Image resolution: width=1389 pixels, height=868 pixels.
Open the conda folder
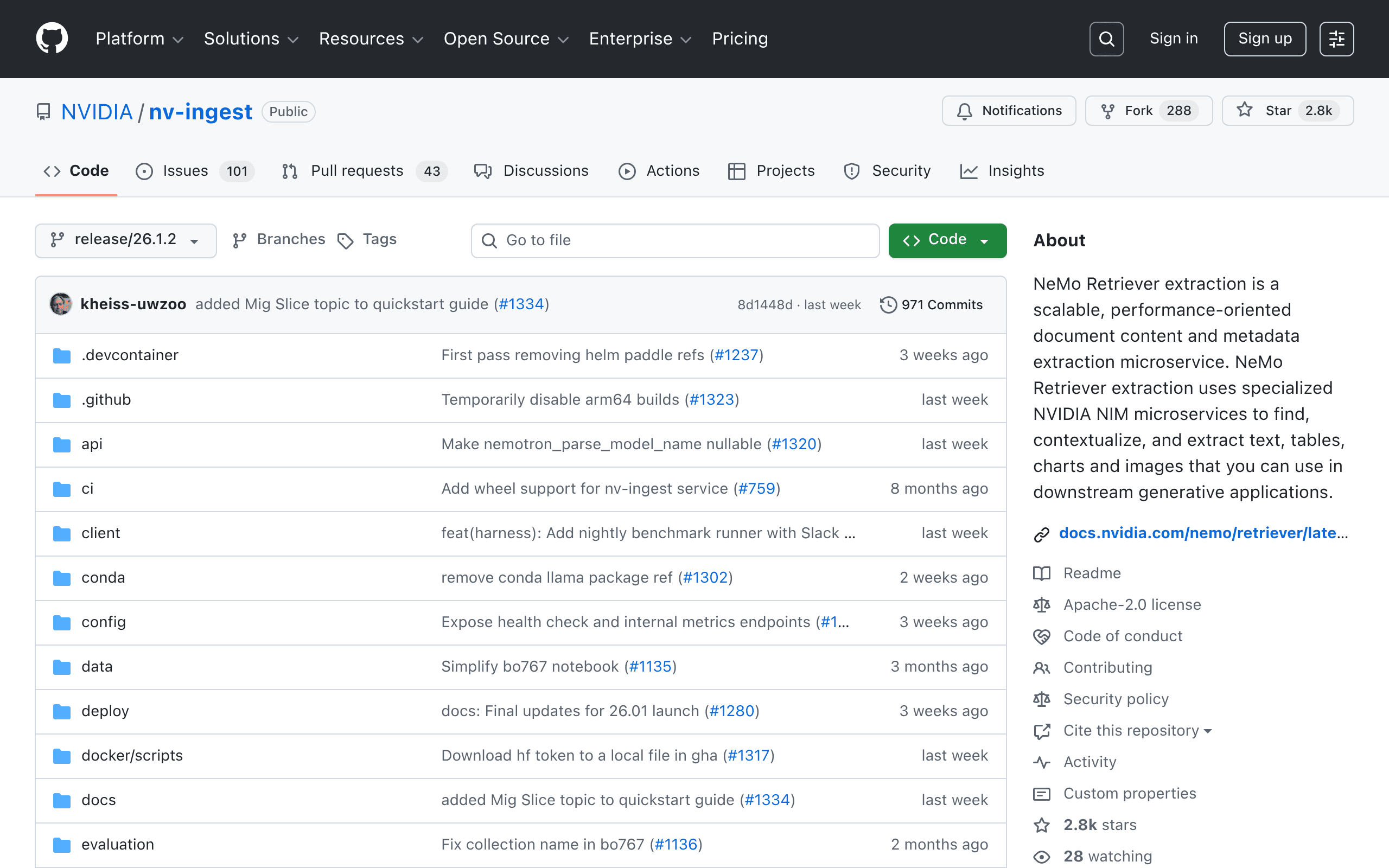point(103,578)
